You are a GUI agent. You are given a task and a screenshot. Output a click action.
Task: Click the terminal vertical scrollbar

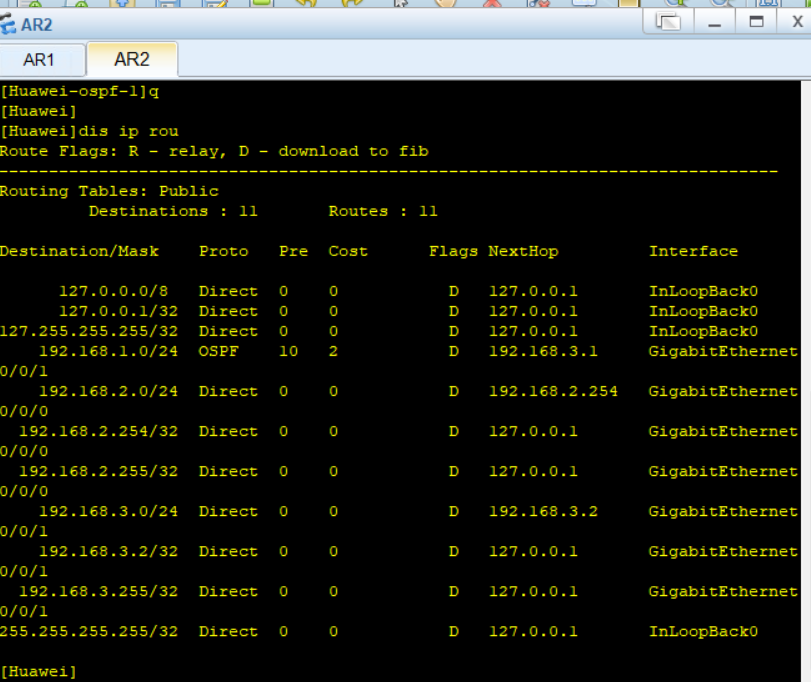pos(806,381)
